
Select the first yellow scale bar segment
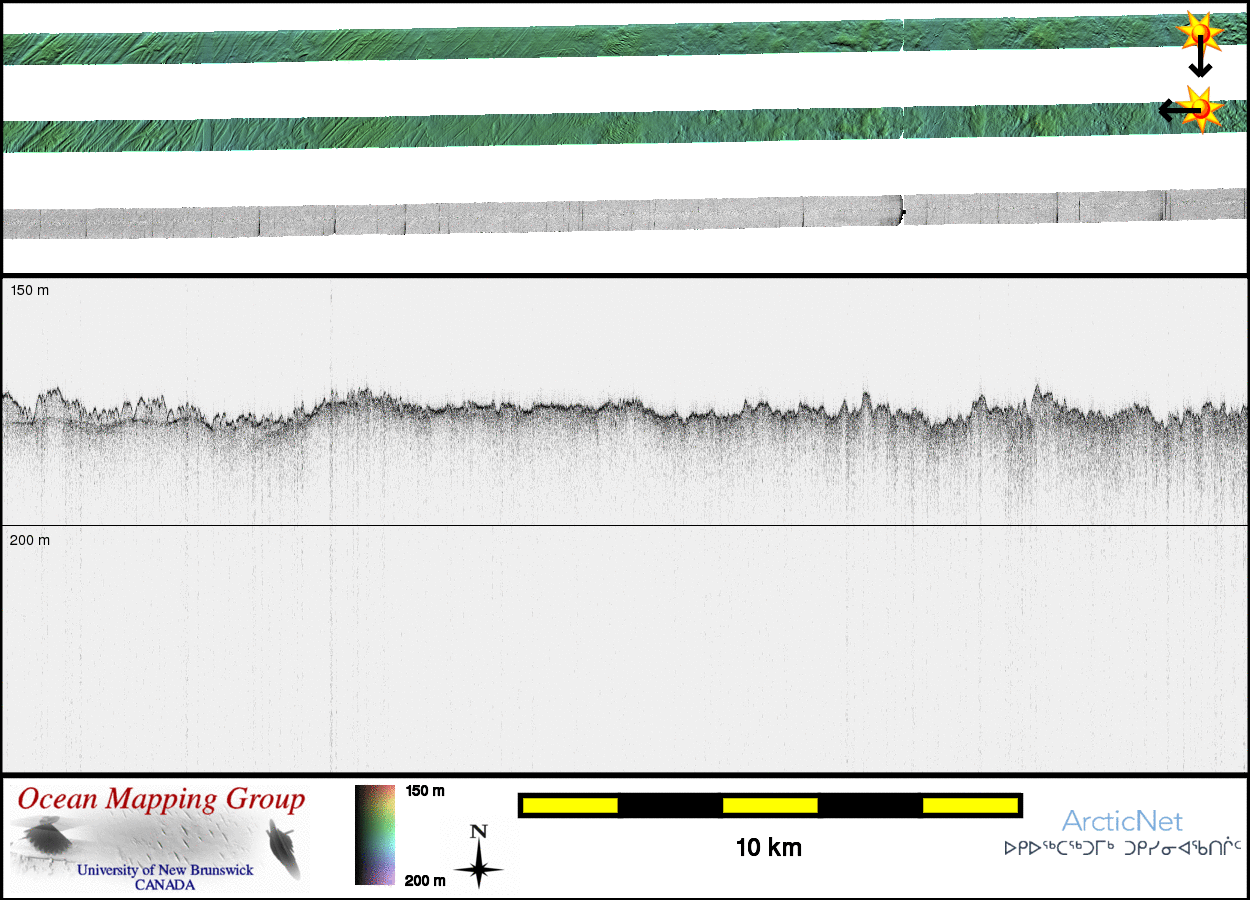click(x=570, y=805)
